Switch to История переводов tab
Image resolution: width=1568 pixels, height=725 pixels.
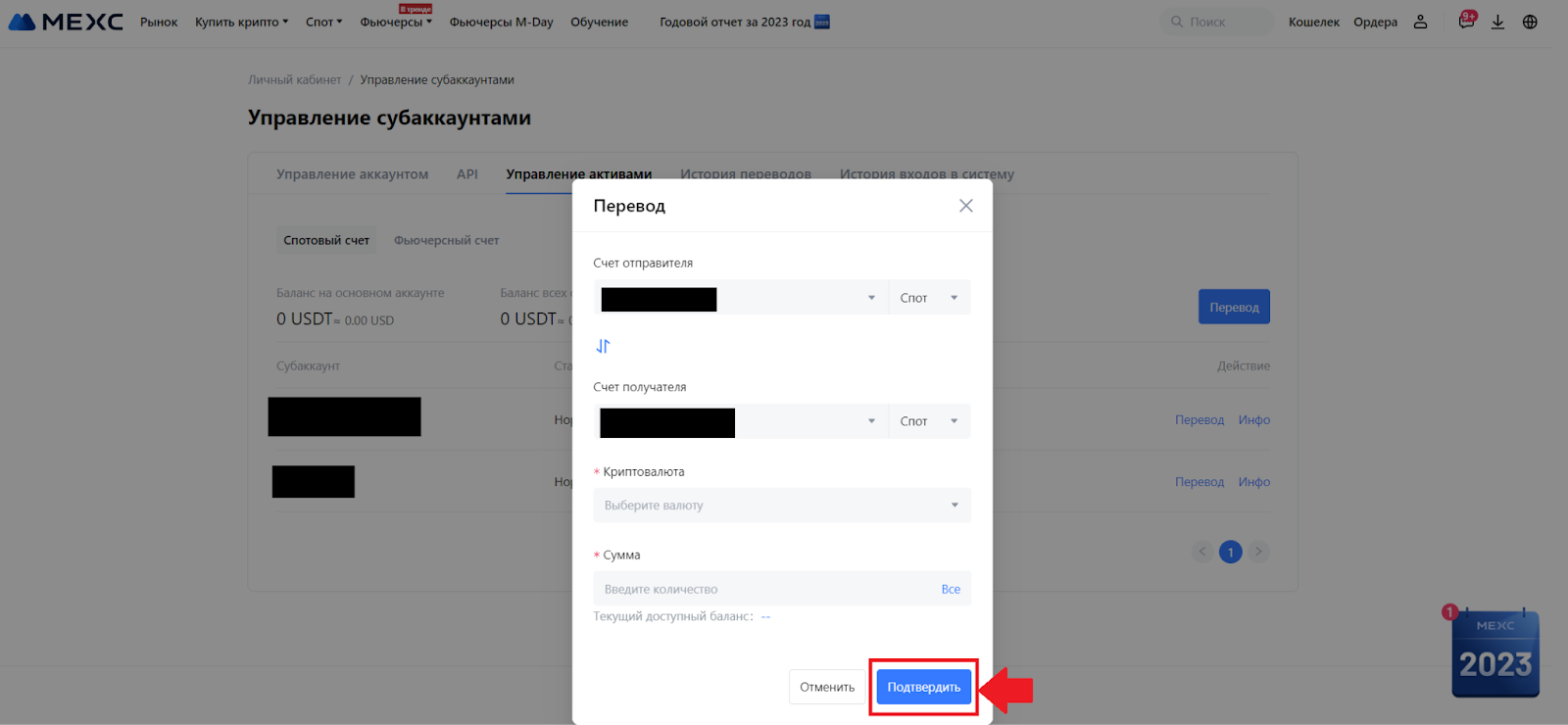(x=746, y=174)
